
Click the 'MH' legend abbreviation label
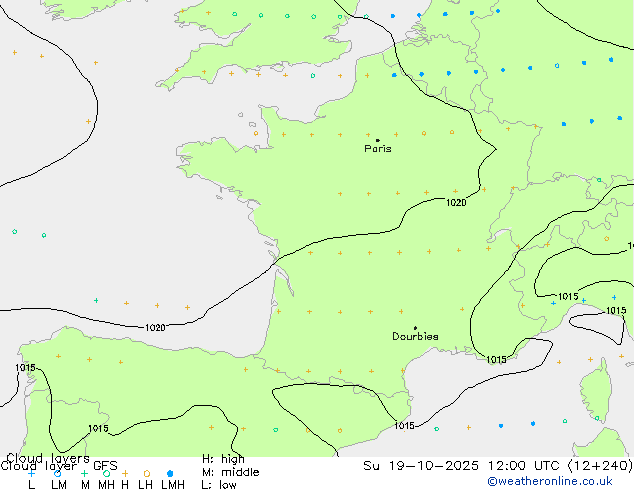106,485
